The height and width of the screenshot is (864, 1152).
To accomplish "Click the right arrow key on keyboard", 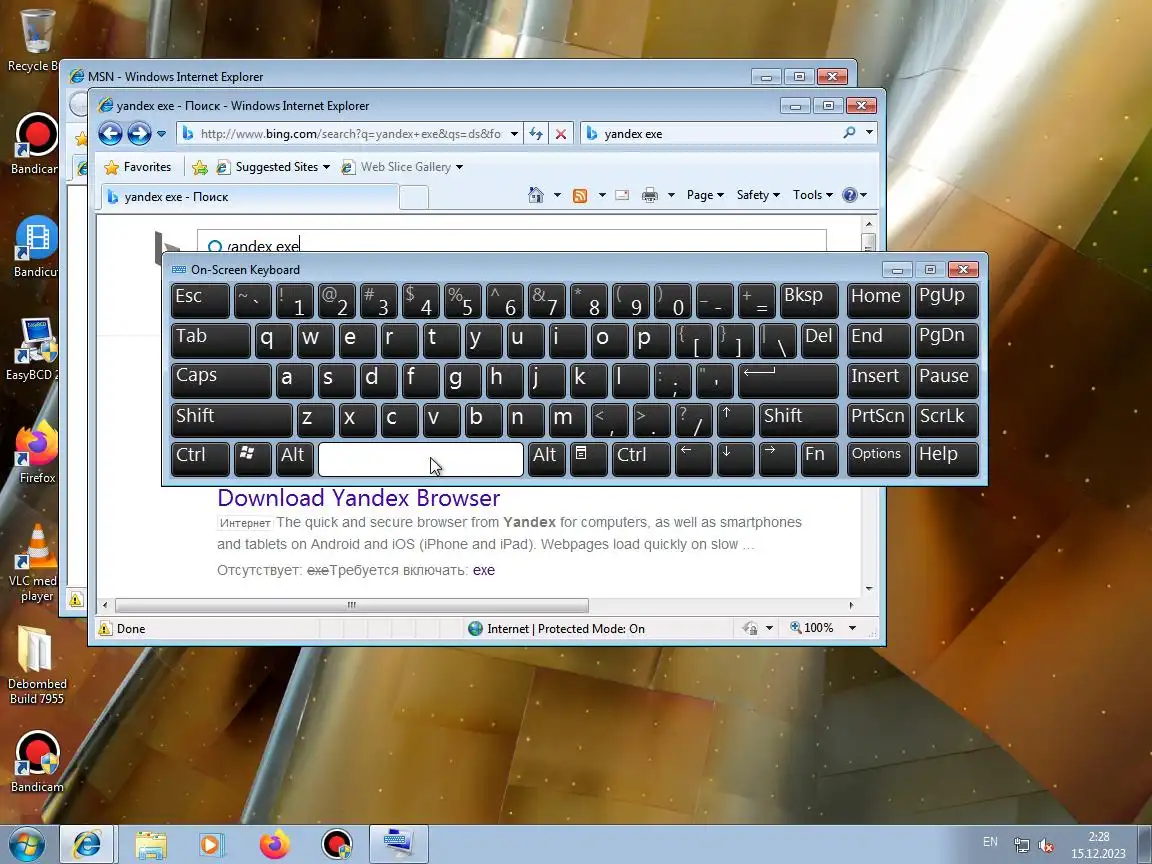I will tap(777, 459).
